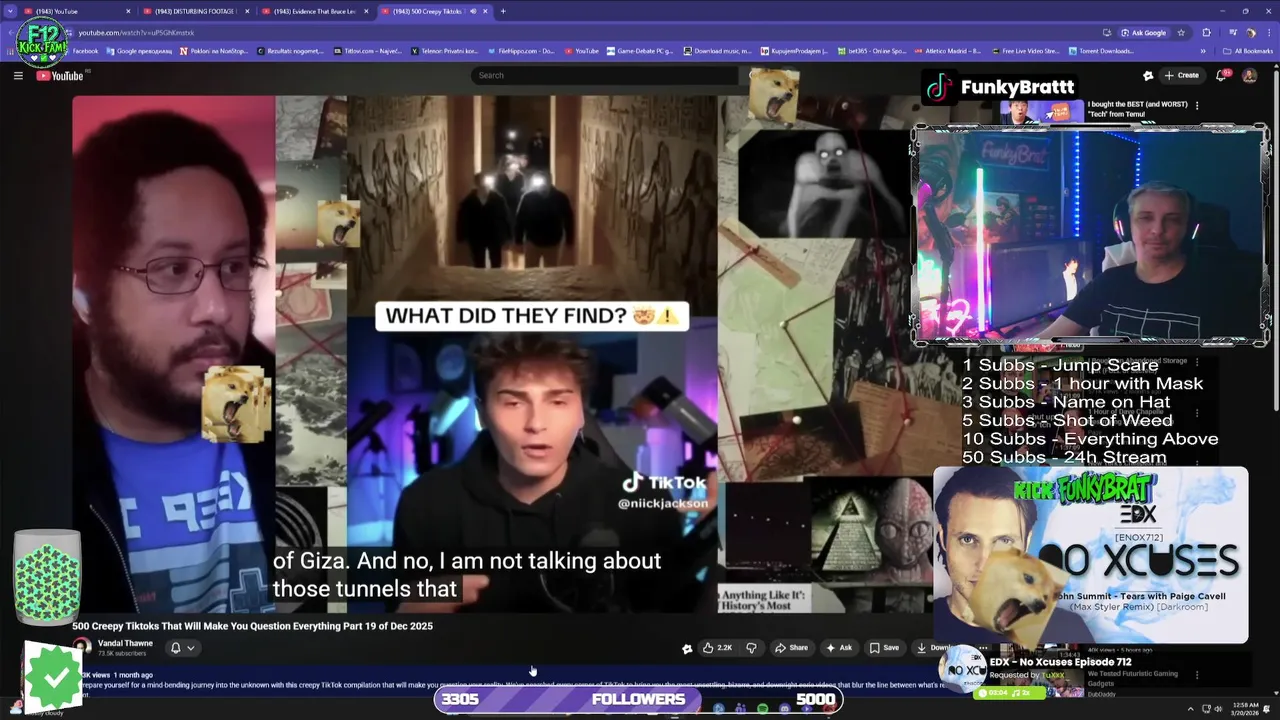Click the YouTube Create button
Image resolution: width=1280 pixels, height=720 pixels.
pyautogui.click(x=1182, y=75)
